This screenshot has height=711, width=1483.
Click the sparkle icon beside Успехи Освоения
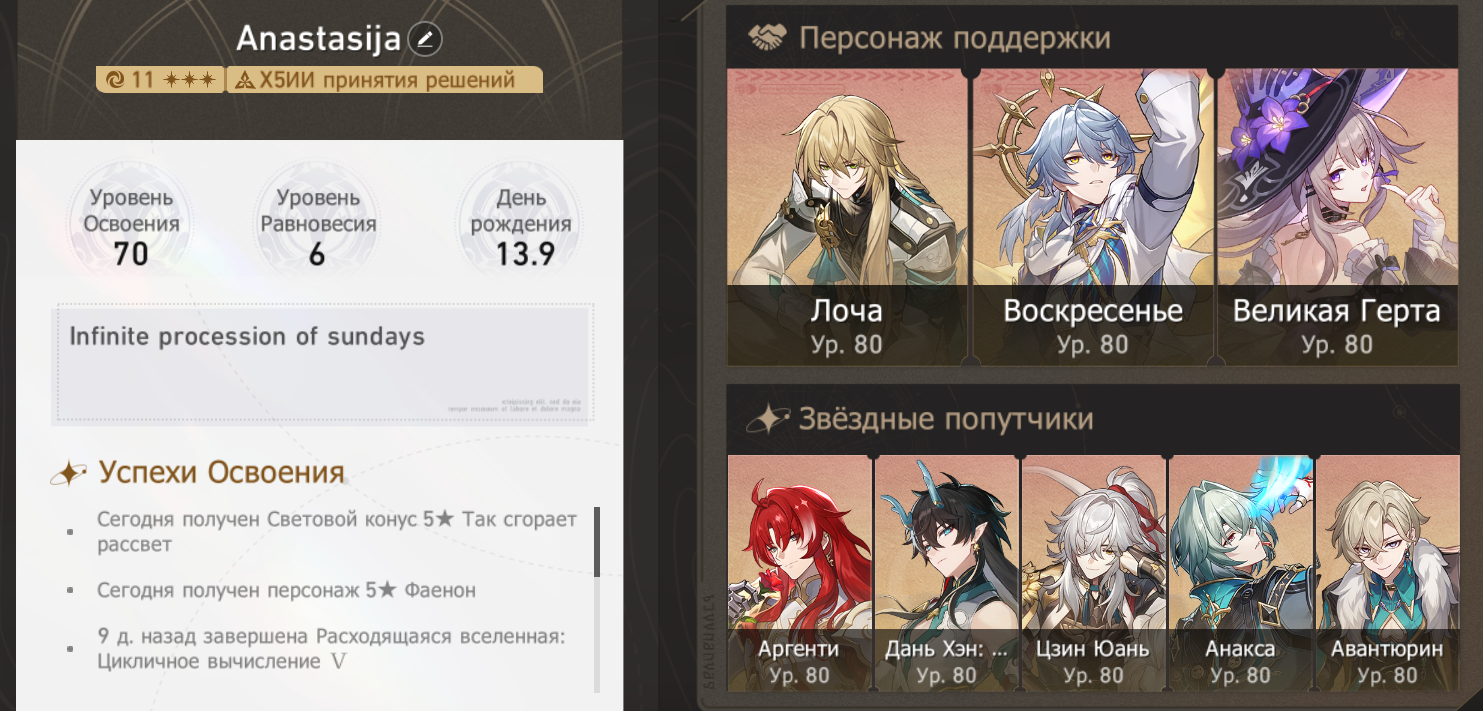coord(69,474)
